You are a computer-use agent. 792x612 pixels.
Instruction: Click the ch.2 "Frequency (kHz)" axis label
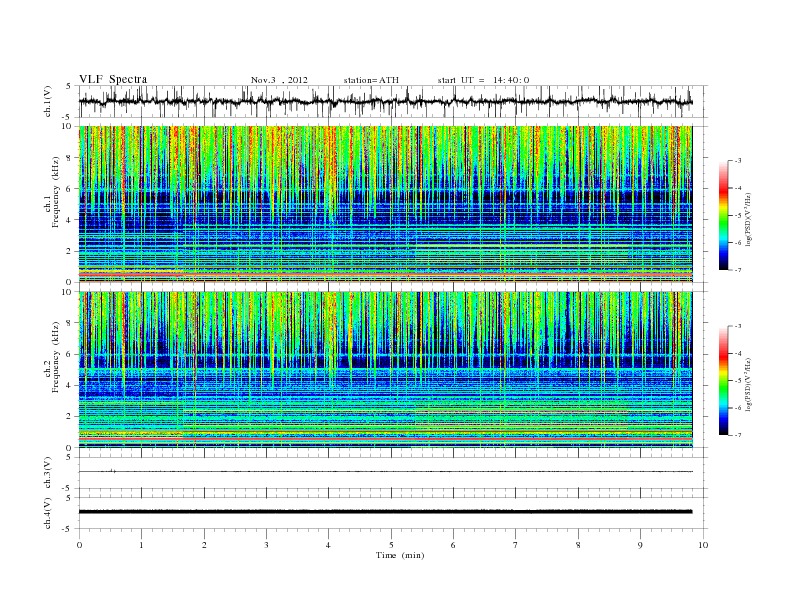(x=56, y=357)
